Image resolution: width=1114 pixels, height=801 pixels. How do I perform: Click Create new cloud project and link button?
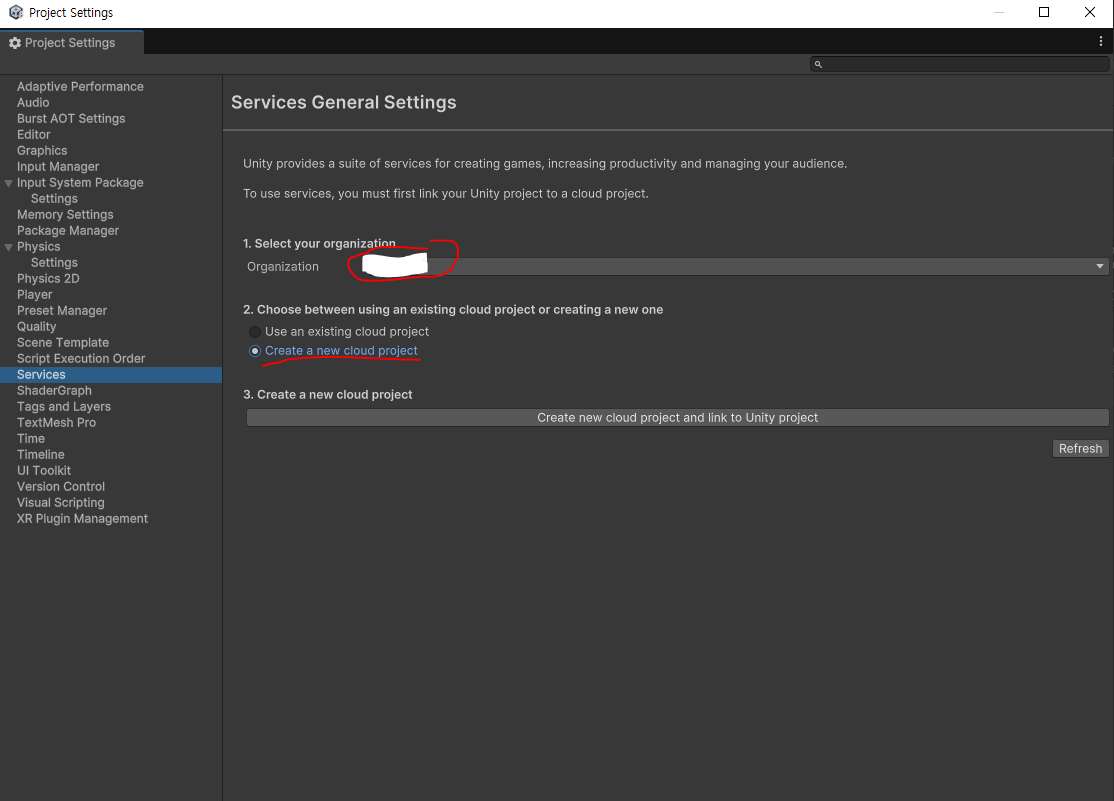pyautogui.click(x=677, y=418)
